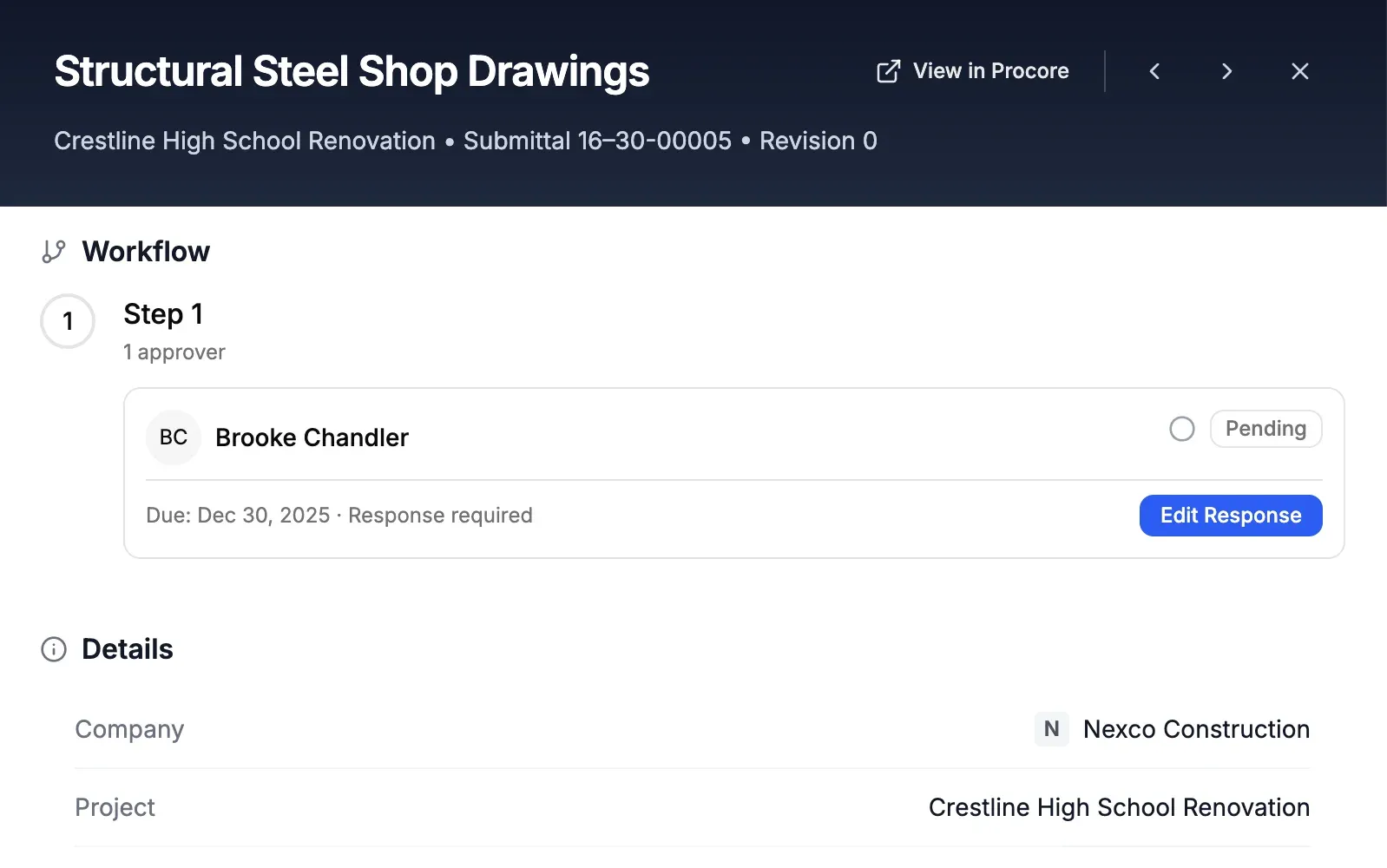
Task: Click the Nexco Construction N logo icon
Action: point(1051,729)
